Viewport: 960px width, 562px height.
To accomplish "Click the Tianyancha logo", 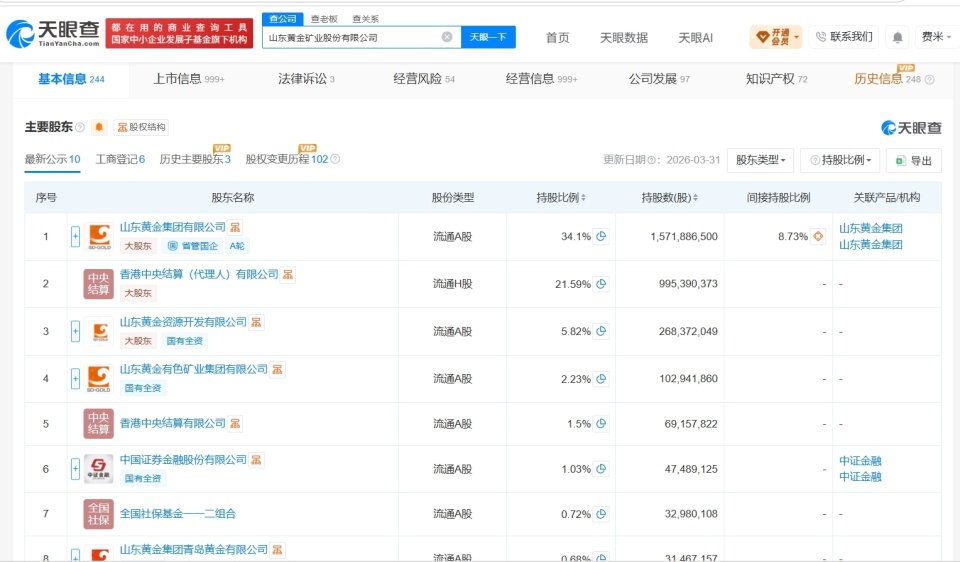I will point(53,33).
